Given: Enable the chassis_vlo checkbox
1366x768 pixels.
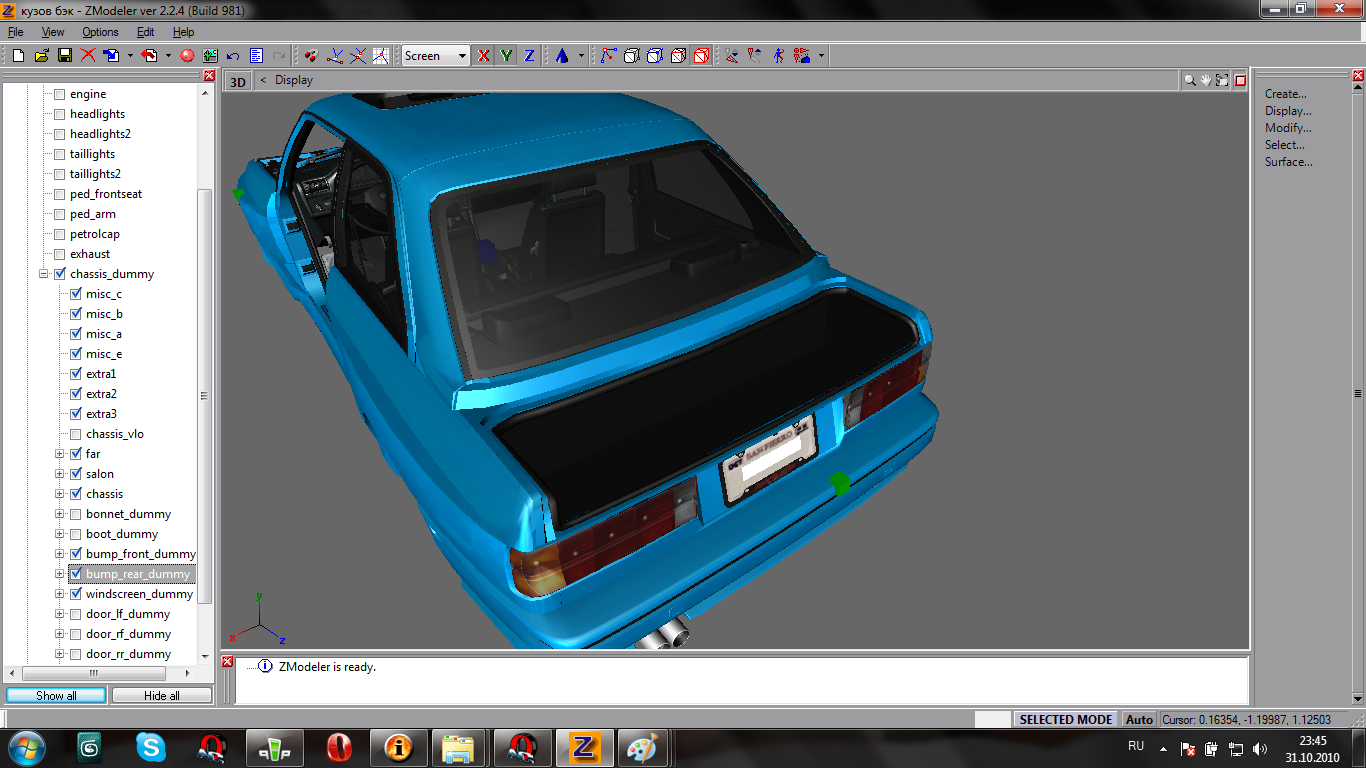Looking at the screenshot, I should [76, 434].
